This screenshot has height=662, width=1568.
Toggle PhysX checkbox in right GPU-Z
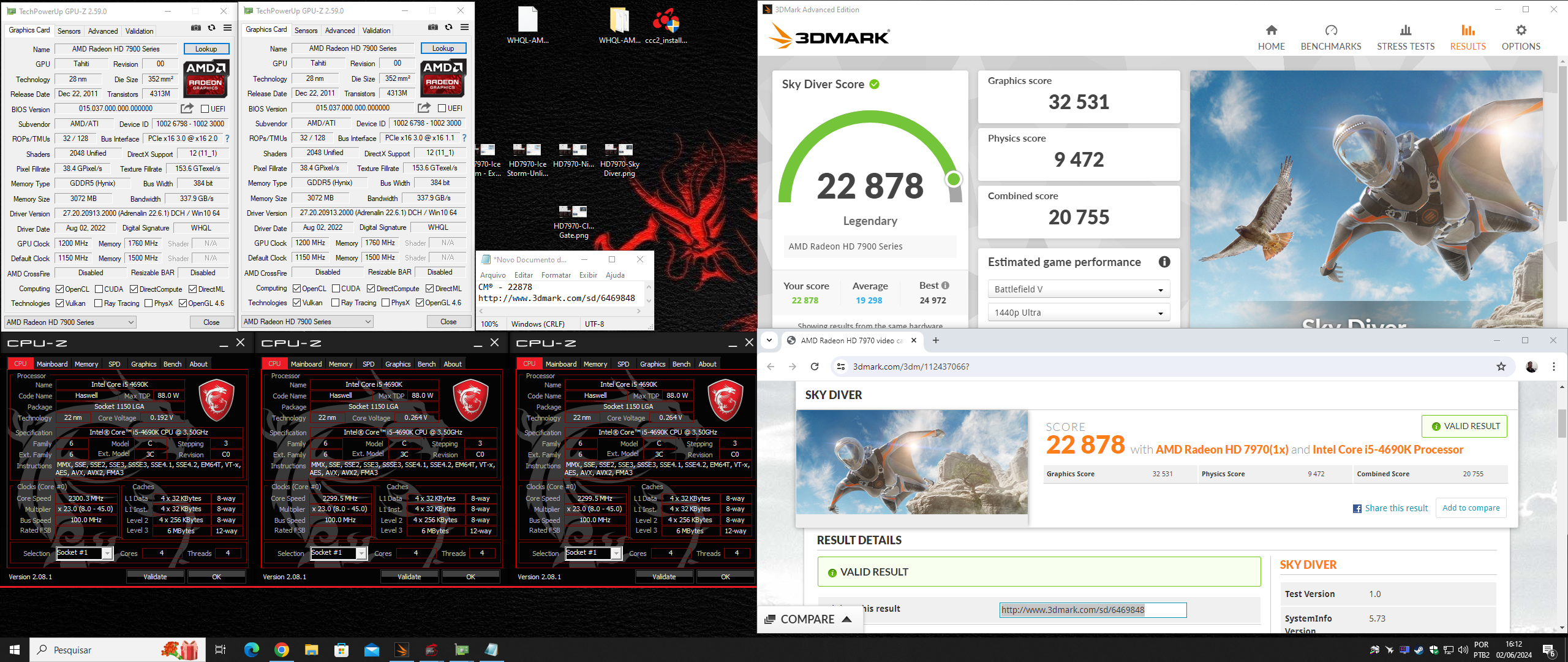(x=385, y=303)
